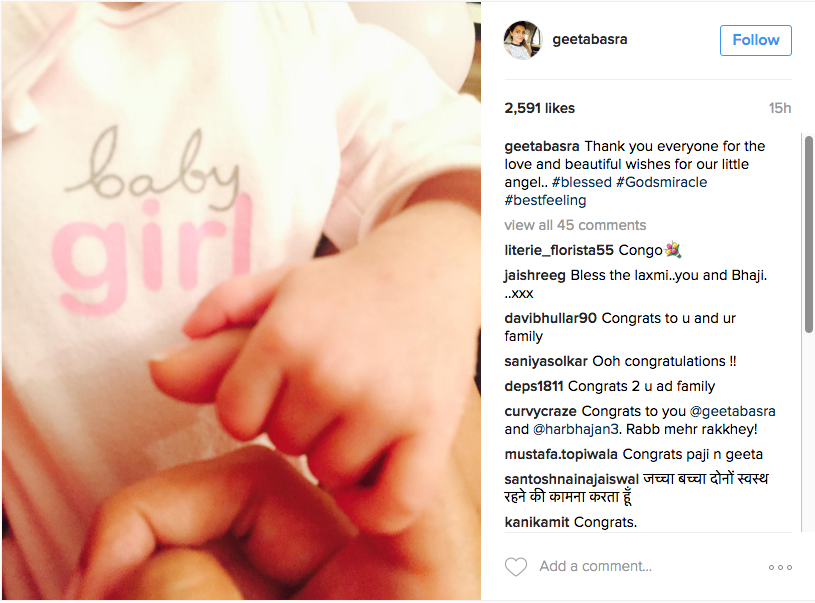Visit commenter literie_florista55 profile
This screenshot has height=603, width=815.
point(559,251)
